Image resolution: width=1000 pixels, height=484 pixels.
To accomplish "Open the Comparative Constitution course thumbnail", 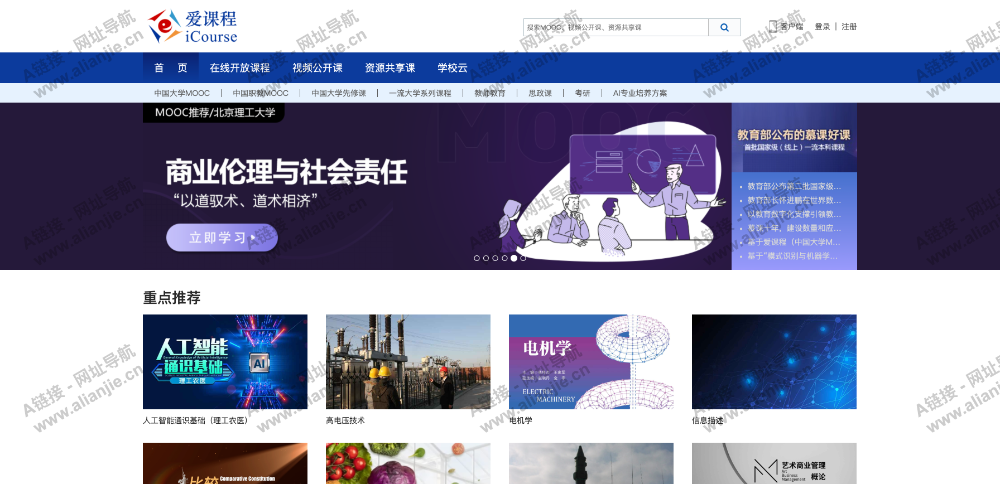I will tap(225, 464).
